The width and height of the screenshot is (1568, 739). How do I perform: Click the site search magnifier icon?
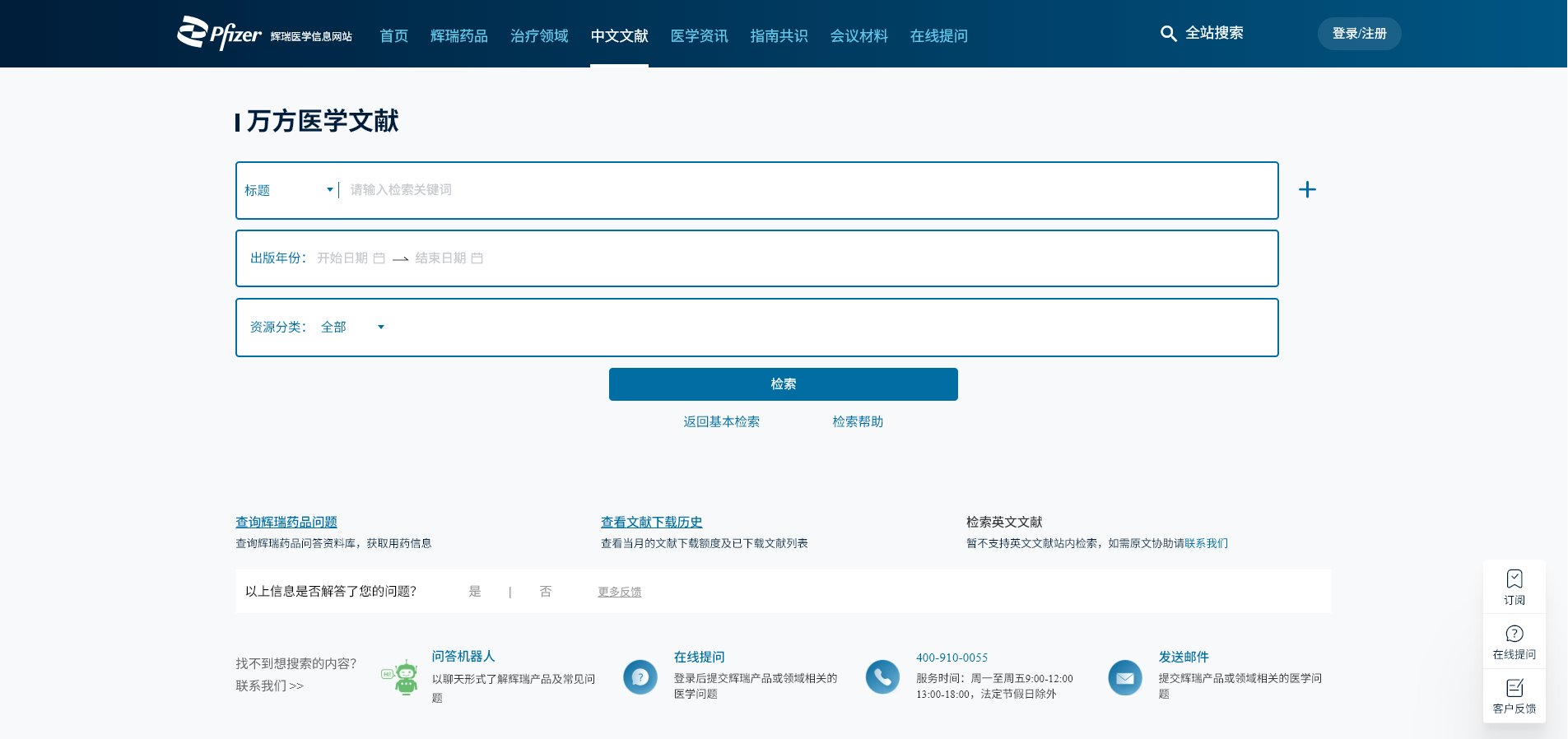1168,34
